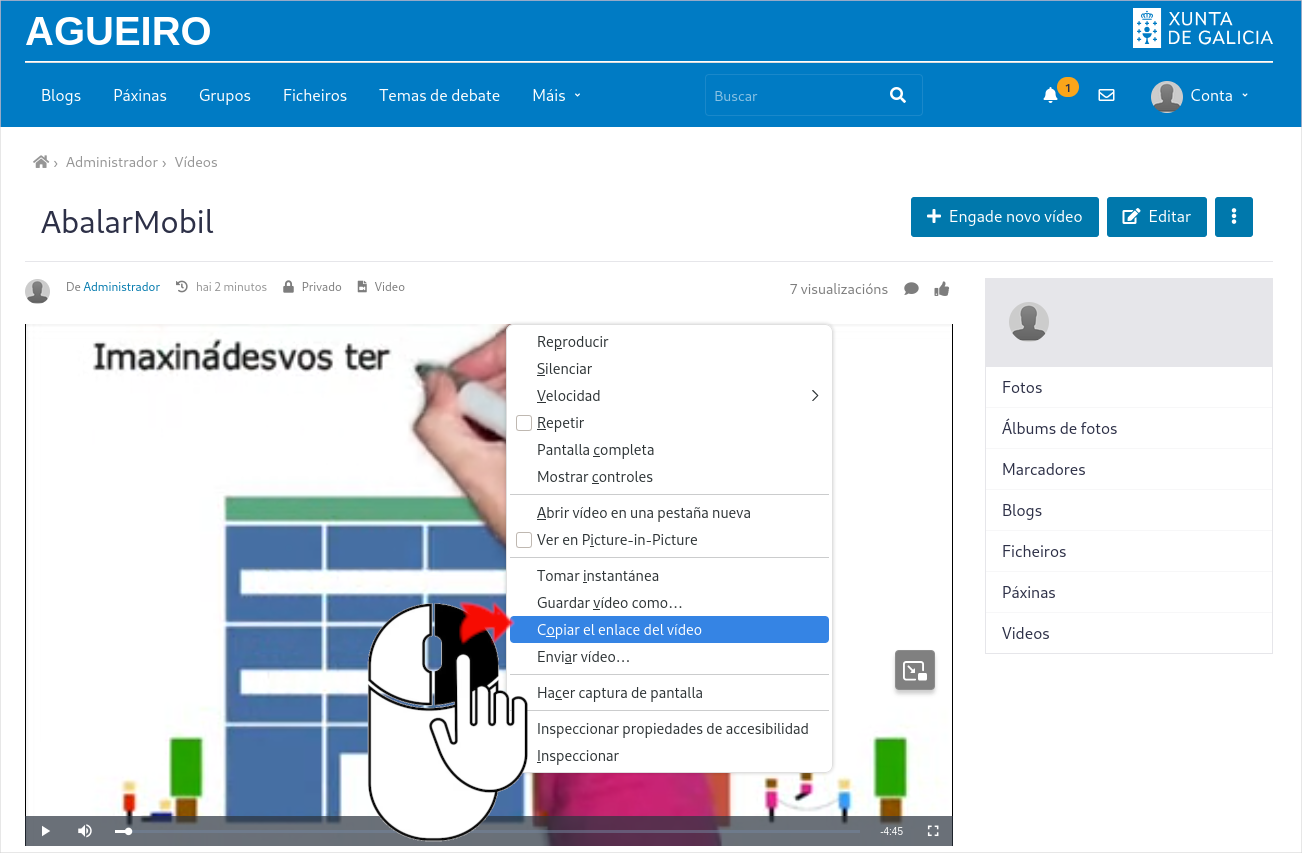This screenshot has height=853, width=1302.
Task: Like the video with thumbs-up icon
Action: 941,289
